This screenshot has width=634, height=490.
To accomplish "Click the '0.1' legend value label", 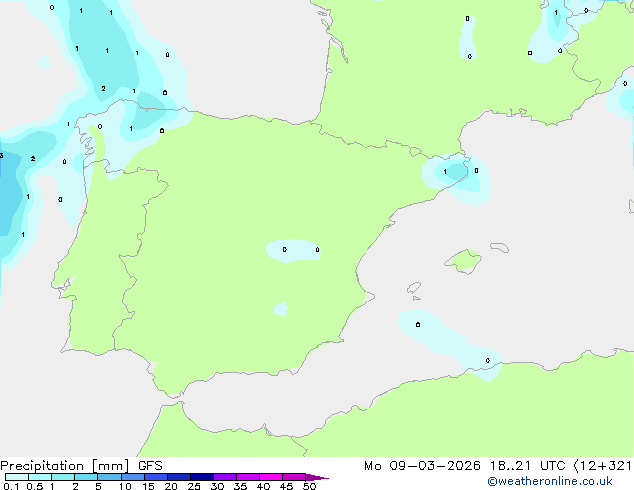I will [11, 486].
